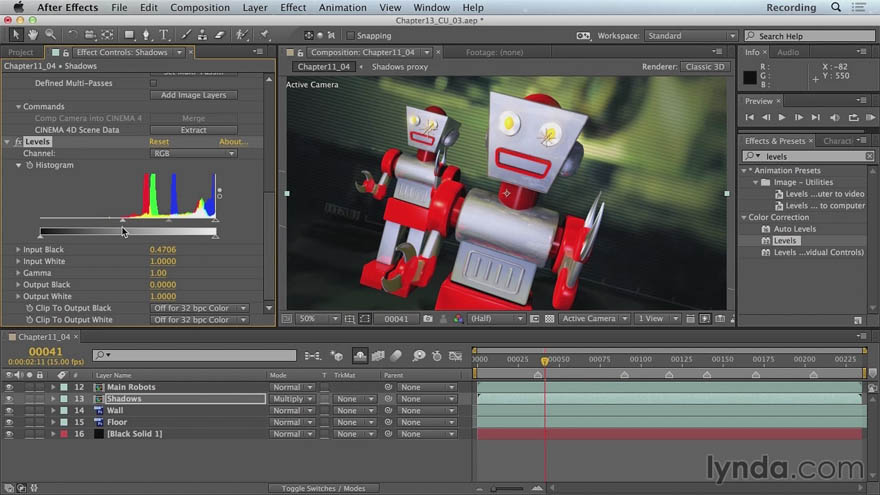
Task: Open the Effect menu
Action: pos(293,7)
